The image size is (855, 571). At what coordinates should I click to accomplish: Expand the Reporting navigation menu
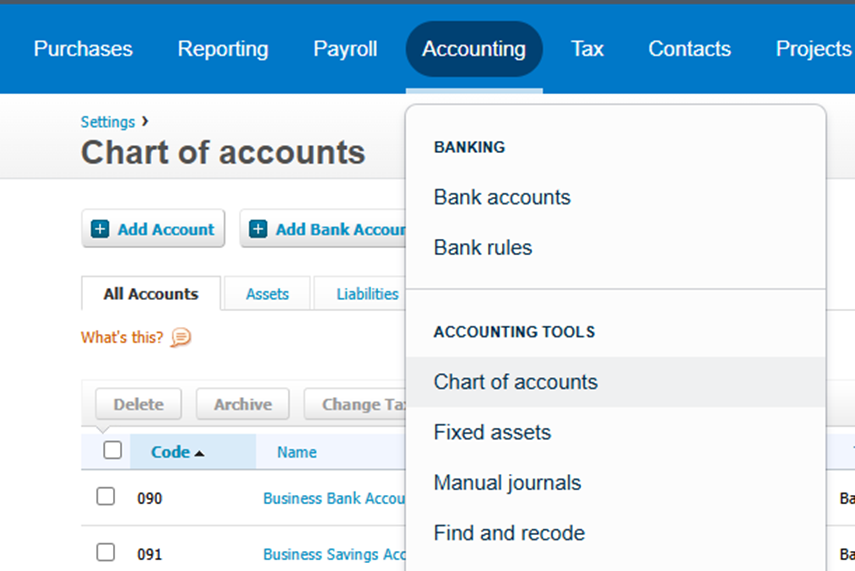coord(223,49)
